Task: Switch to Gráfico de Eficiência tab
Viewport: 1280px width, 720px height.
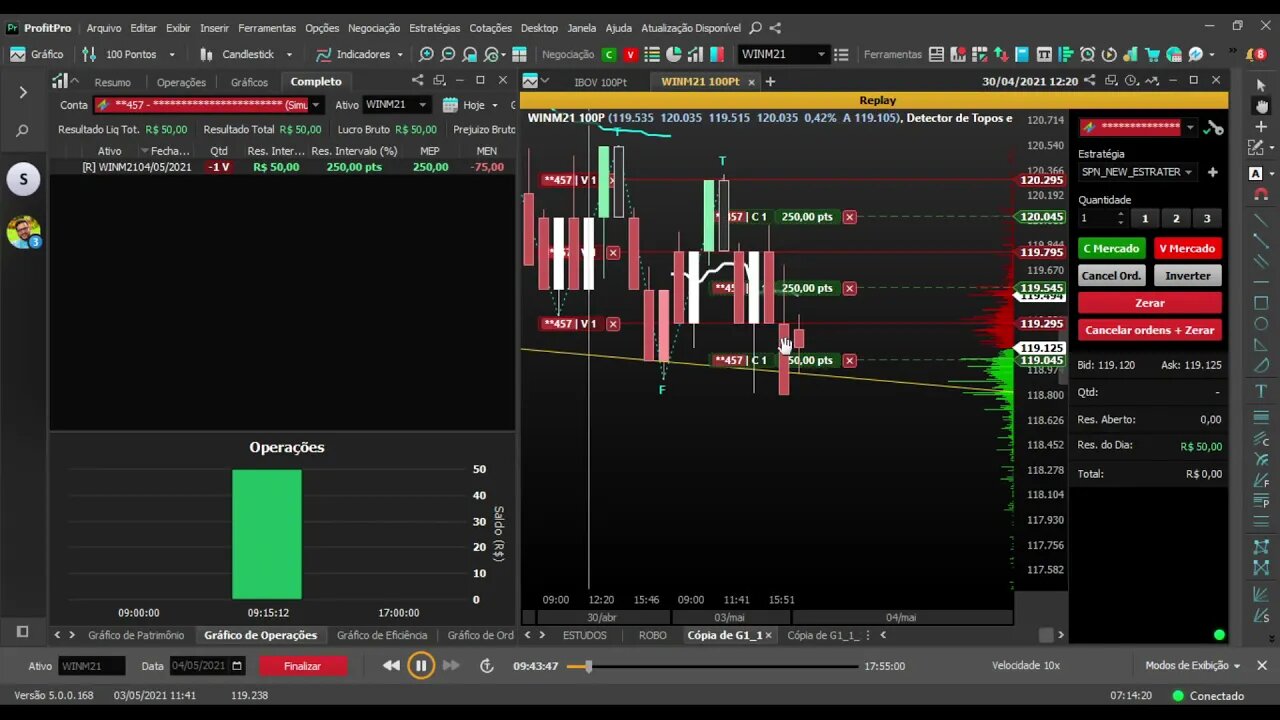Action: [382, 635]
